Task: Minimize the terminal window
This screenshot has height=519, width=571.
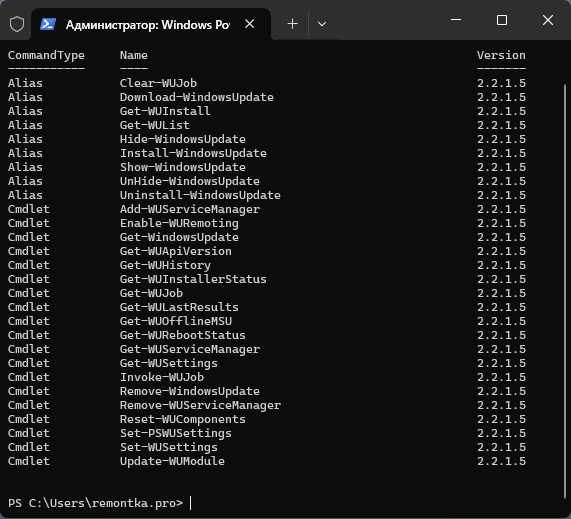Action: point(456,20)
